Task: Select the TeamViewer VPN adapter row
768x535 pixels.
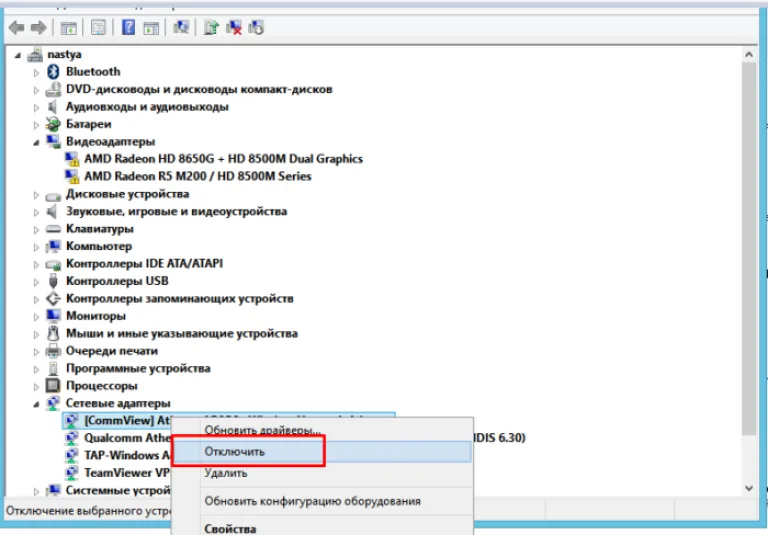Action: pyautogui.click(x=127, y=473)
